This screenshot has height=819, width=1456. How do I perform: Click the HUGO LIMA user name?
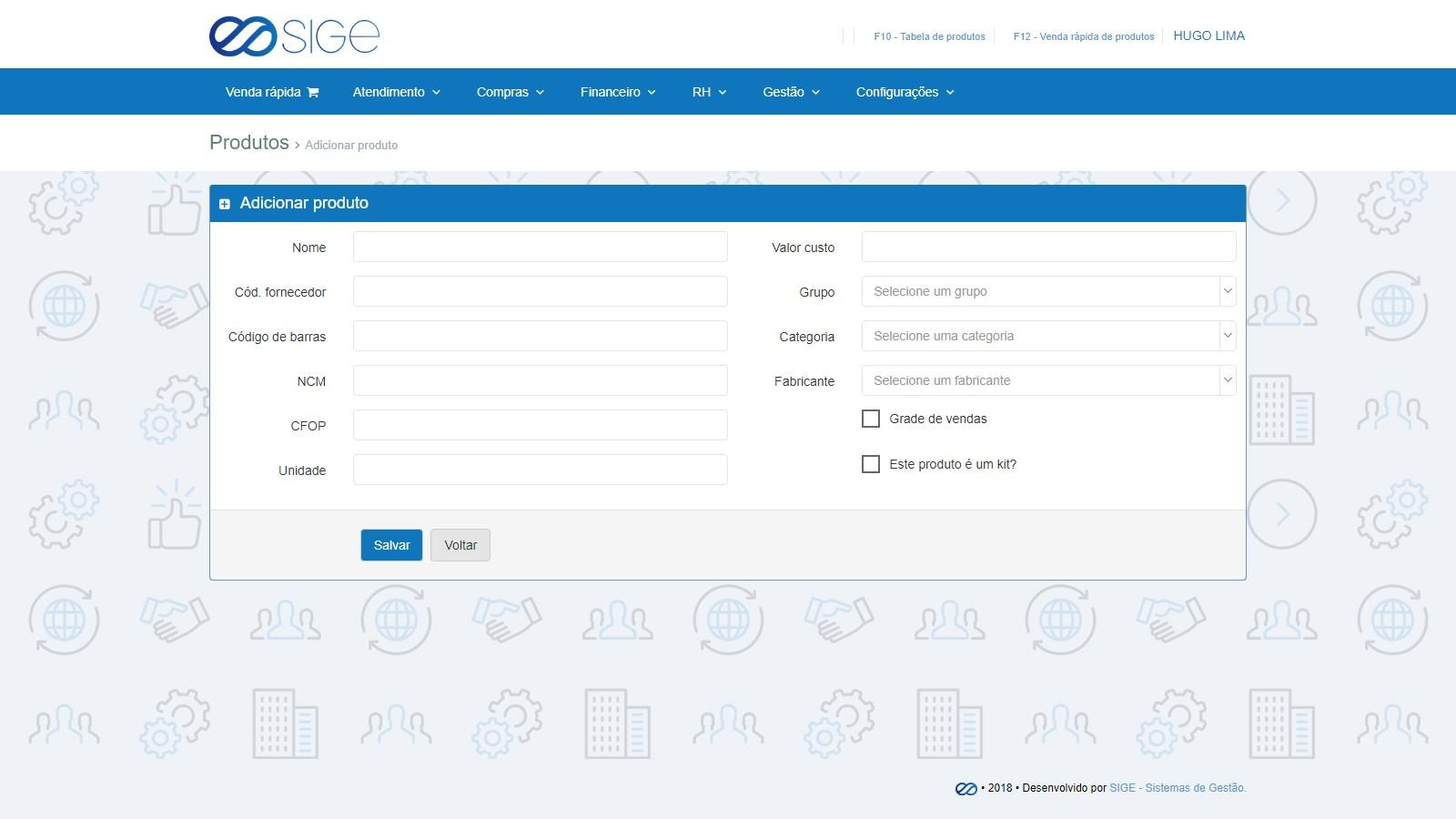pyautogui.click(x=1209, y=35)
